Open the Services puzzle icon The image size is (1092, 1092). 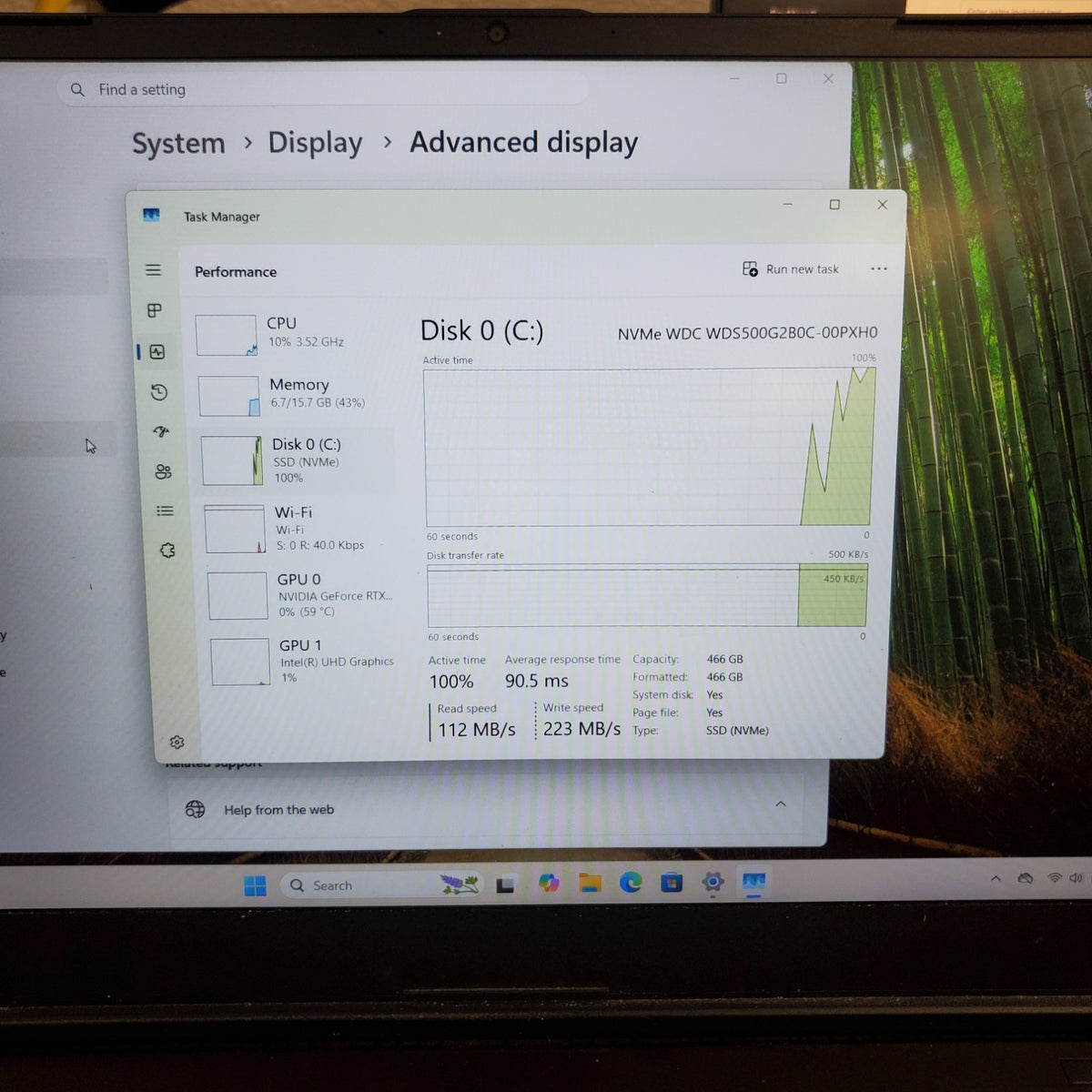167,551
